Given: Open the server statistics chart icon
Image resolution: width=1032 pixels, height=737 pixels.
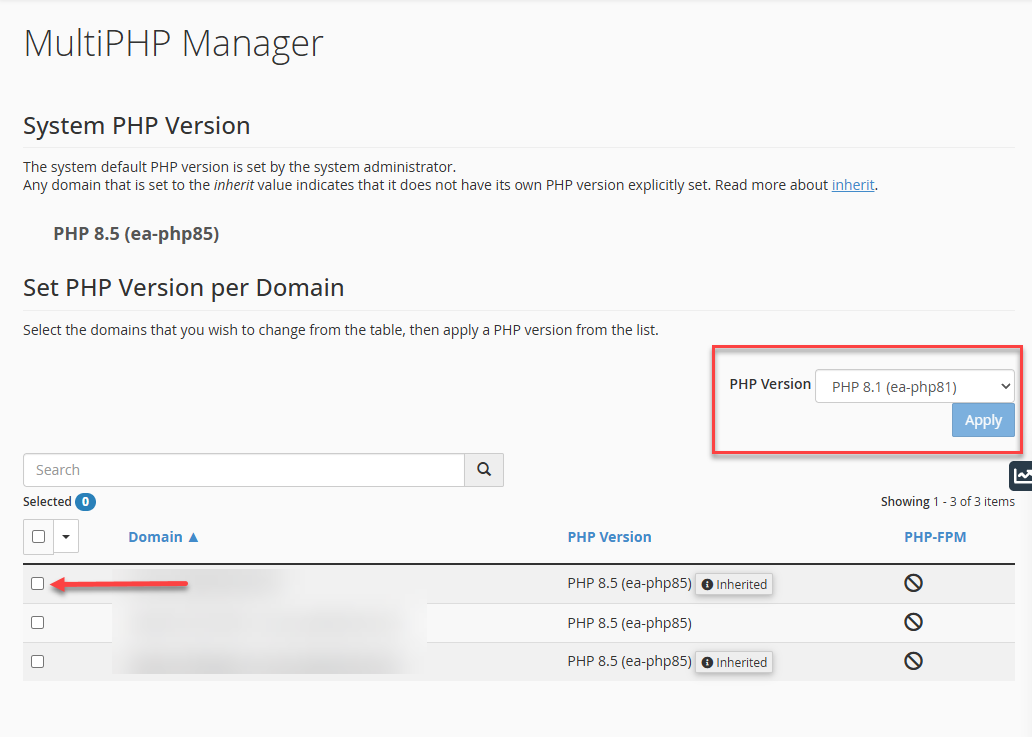Looking at the screenshot, I should pos(1023,476).
